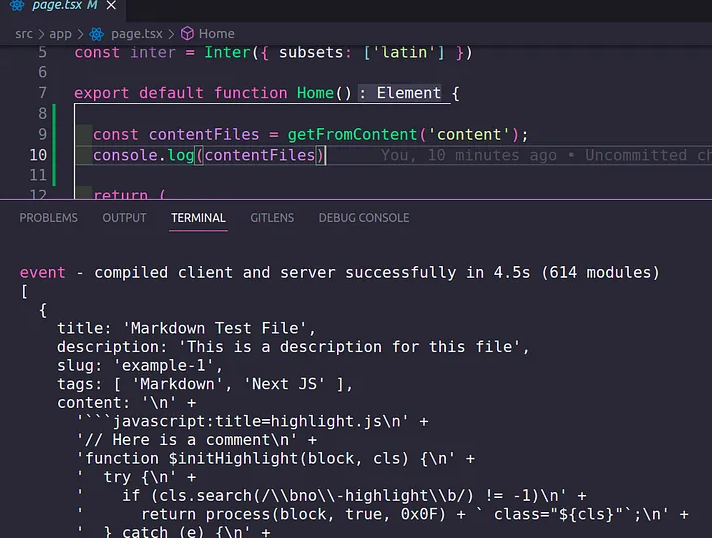The image size is (712, 538).
Task: Close the page.tsx editor tab
Action: point(113,6)
